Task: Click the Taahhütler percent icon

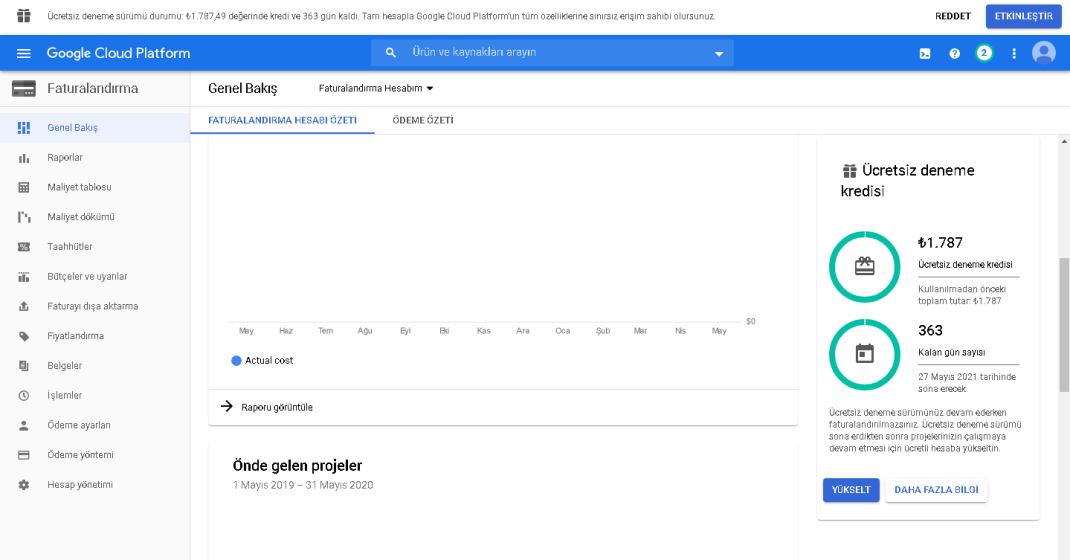Action: [x=24, y=247]
